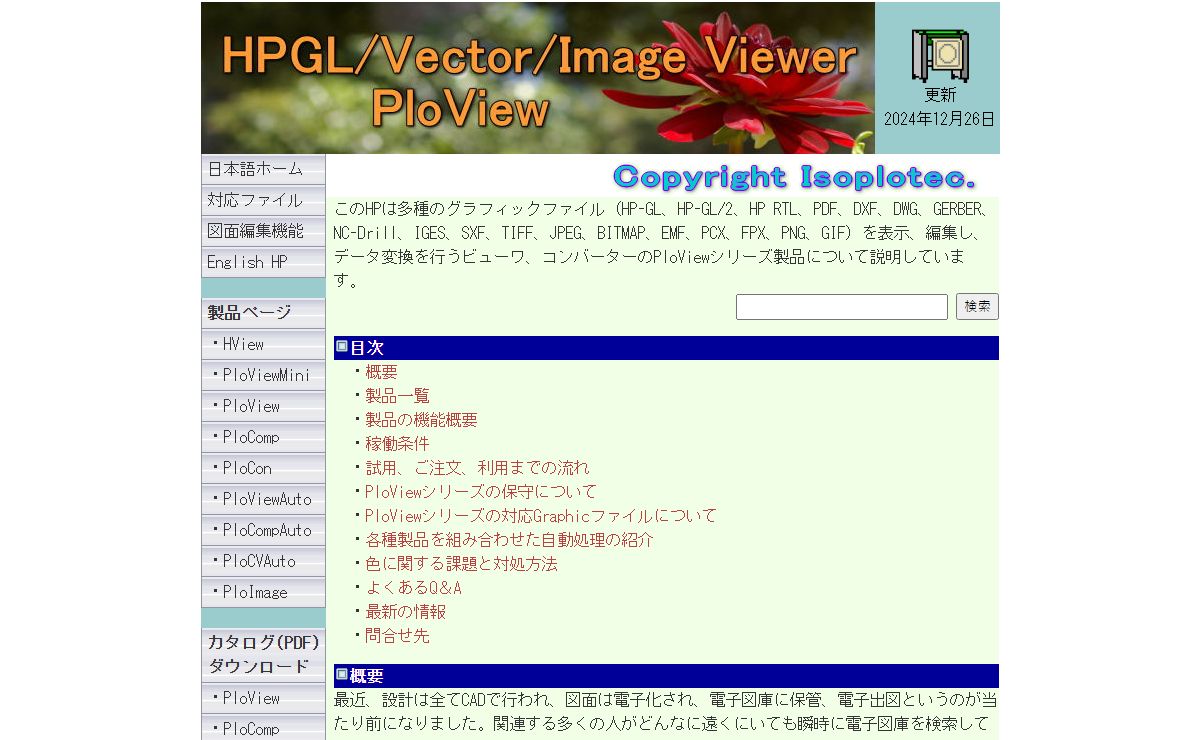Viewport: 1200px width, 740px height.
Task: Open the 対応ファイル sidebar menu item
Action: [x=263, y=200]
